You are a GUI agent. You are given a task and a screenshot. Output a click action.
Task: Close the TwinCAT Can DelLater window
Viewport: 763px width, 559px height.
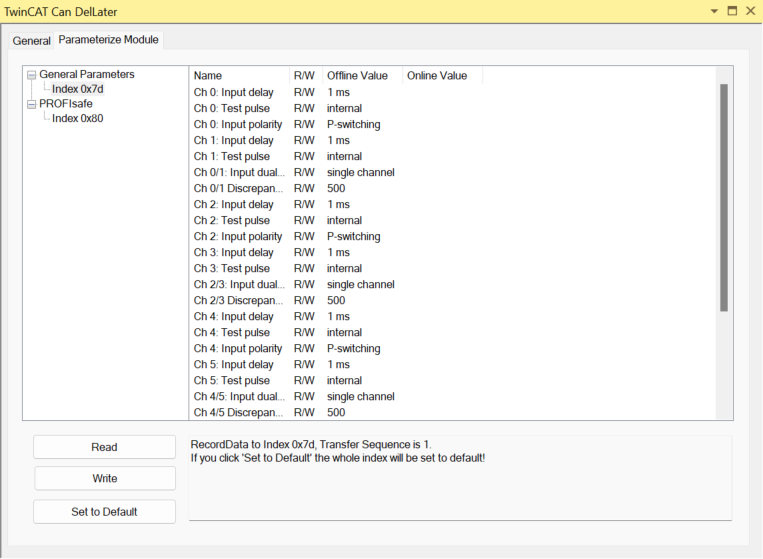pos(750,11)
